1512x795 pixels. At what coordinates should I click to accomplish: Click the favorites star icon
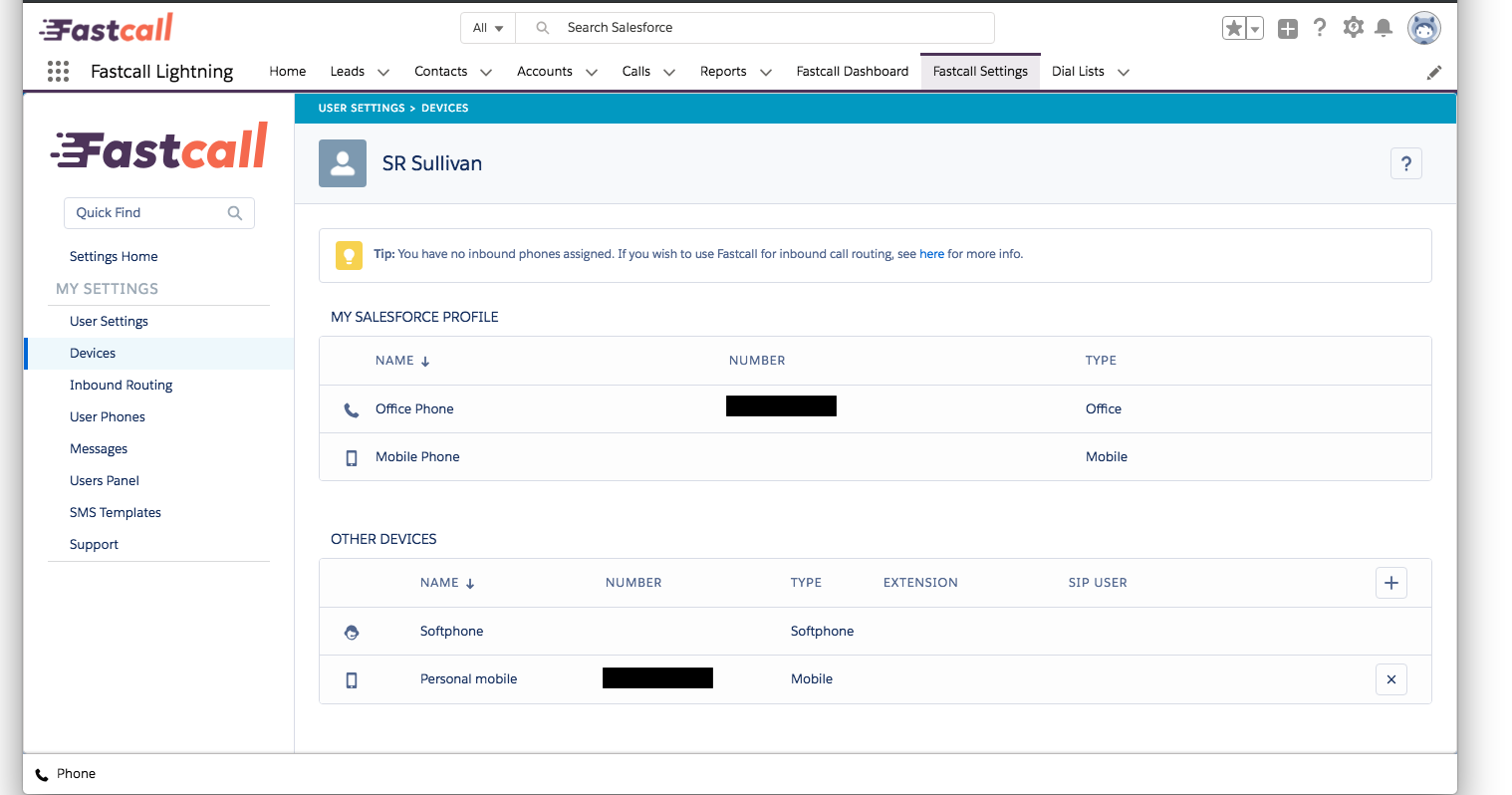[x=1234, y=29]
